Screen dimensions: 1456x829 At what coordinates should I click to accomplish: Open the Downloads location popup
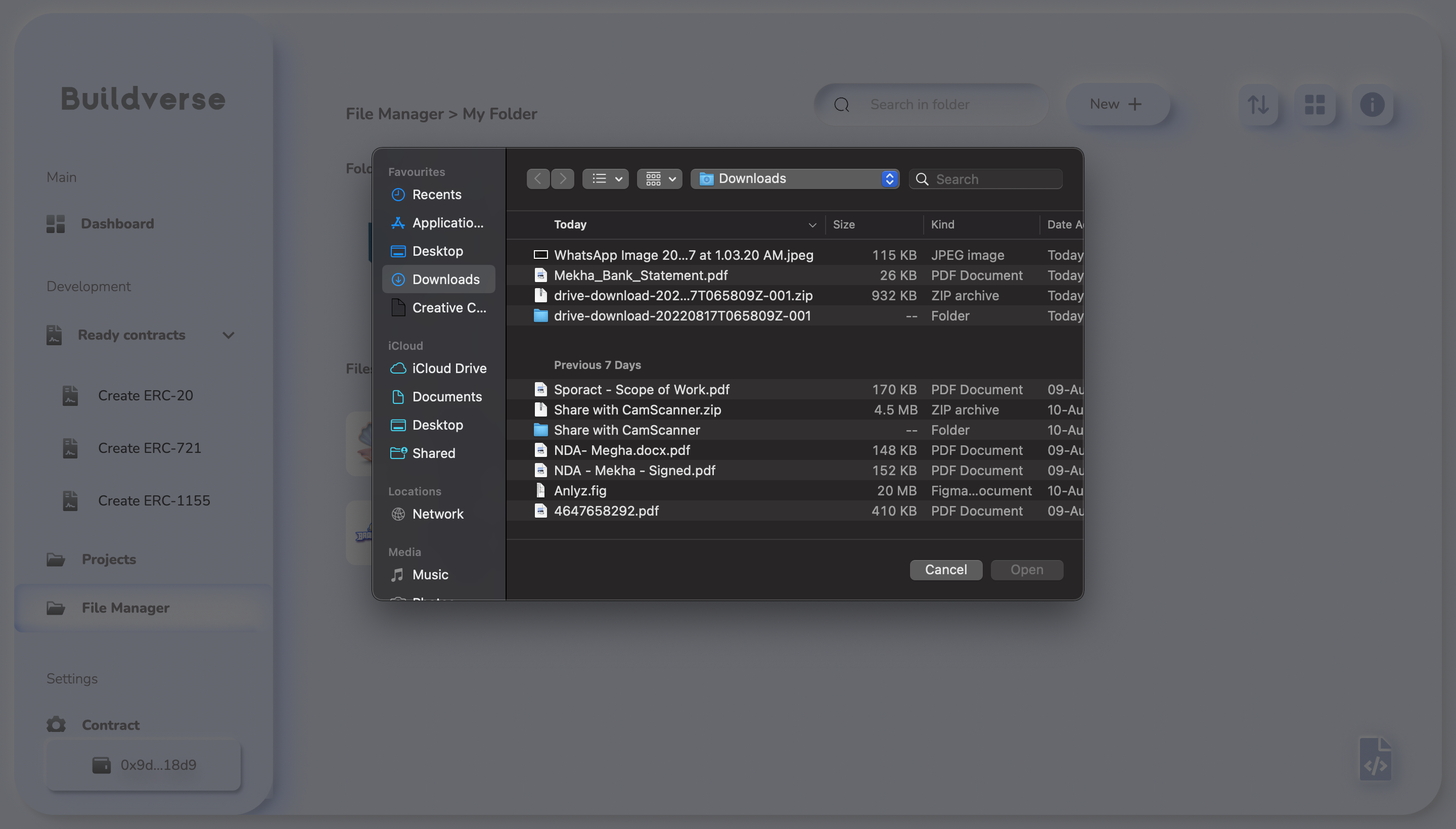[795, 179]
